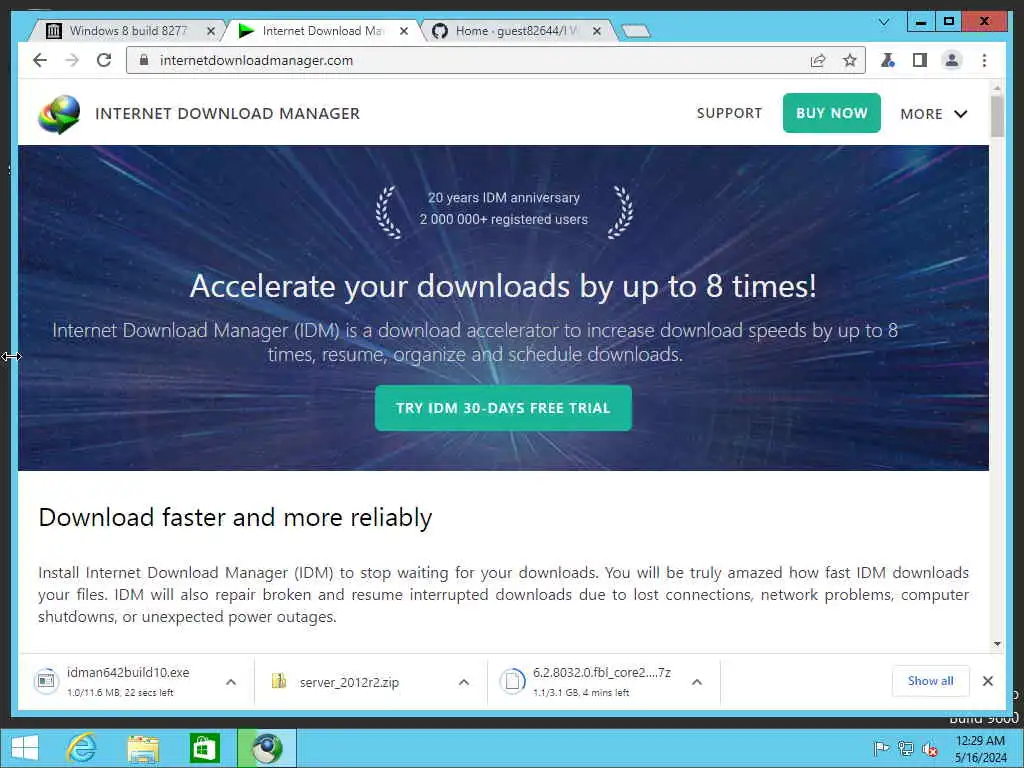The height and width of the screenshot is (768, 1024).
Task: Open the Windows Start button
Action: 25,748
